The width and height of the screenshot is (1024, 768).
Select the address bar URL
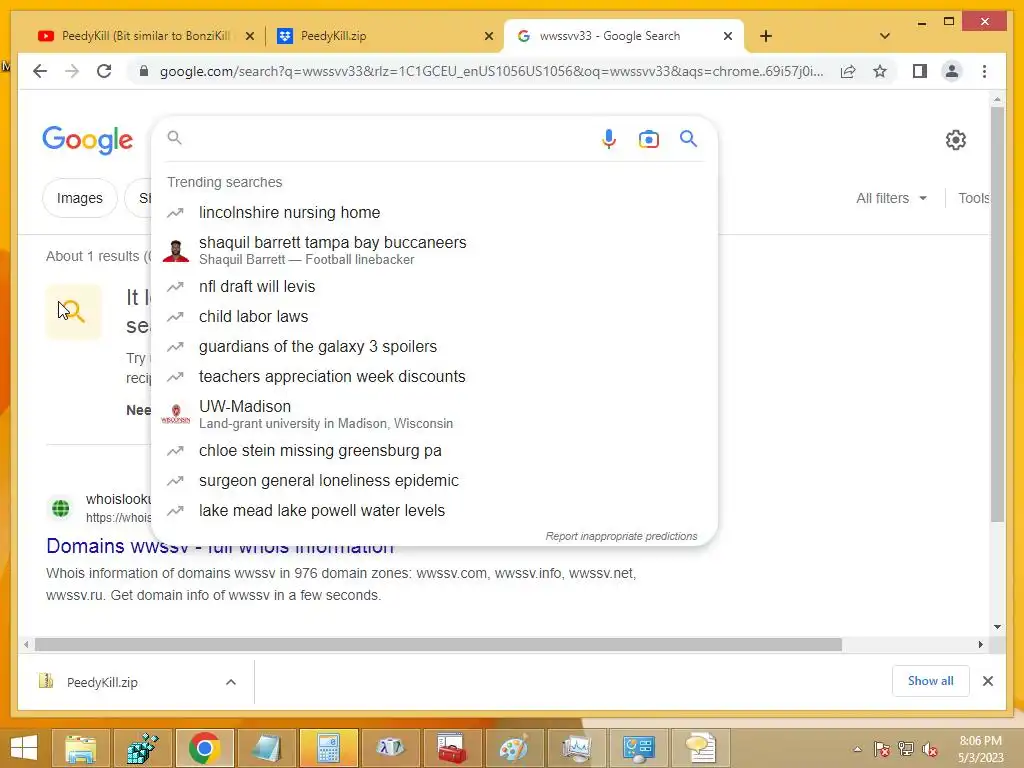pos(491,71)
